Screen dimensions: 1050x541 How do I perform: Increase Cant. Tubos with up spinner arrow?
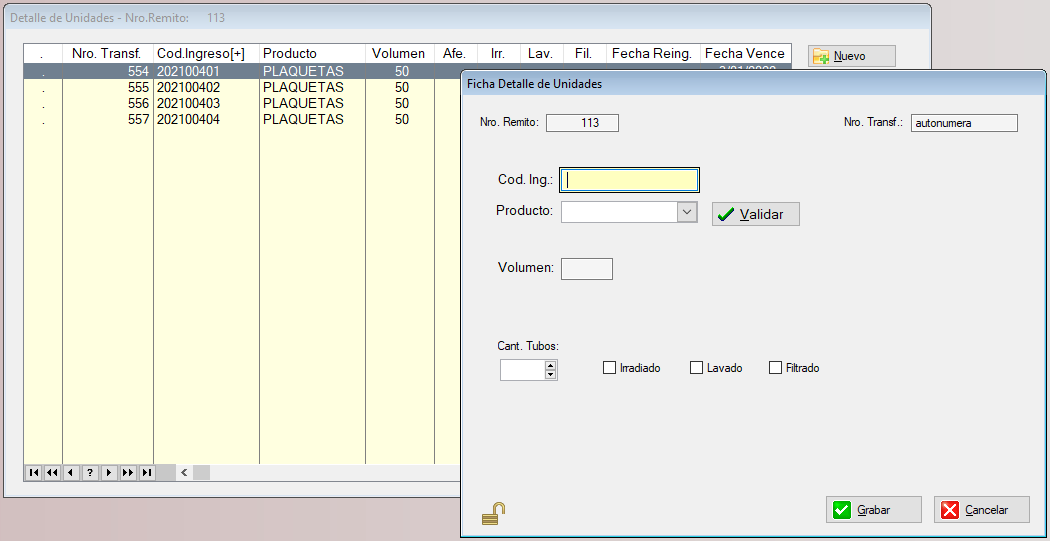[550, 365]
